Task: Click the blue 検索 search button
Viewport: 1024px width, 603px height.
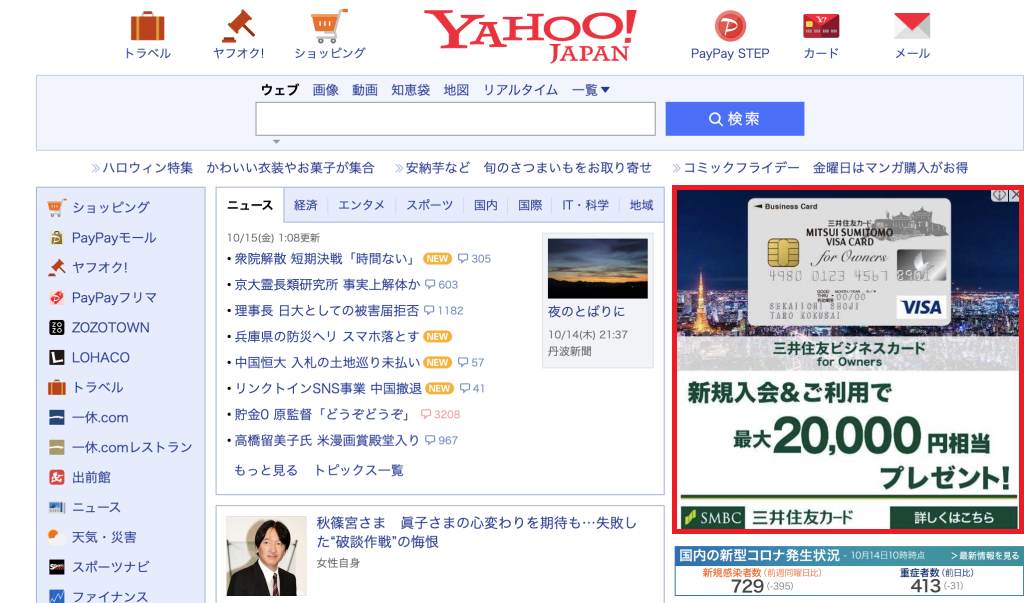Action: [735, 119]
